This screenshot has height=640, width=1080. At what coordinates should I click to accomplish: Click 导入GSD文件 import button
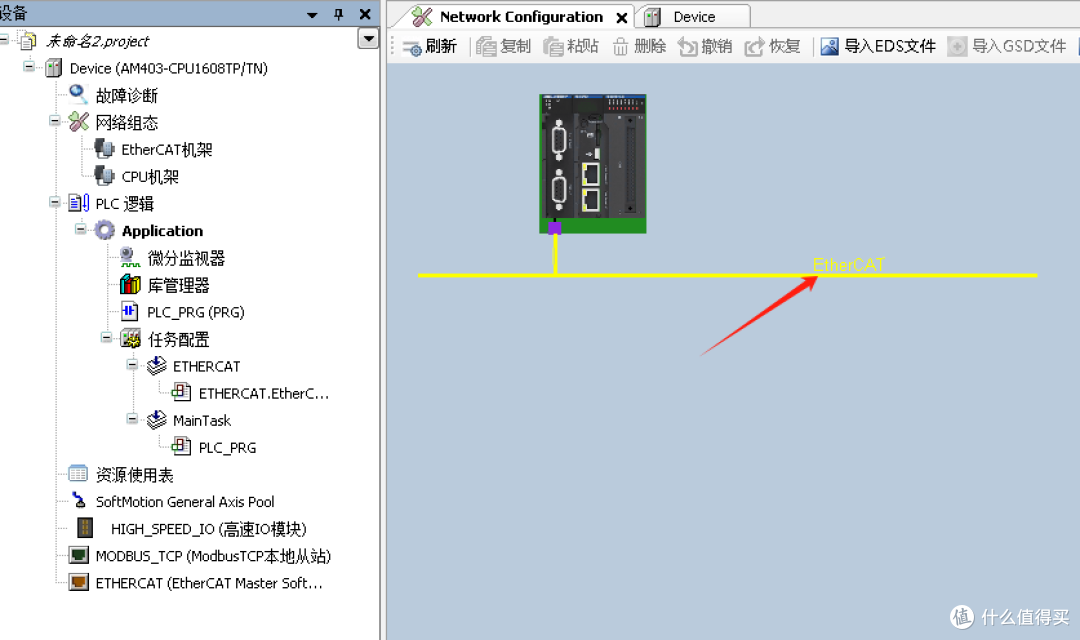coord(1007,46)
